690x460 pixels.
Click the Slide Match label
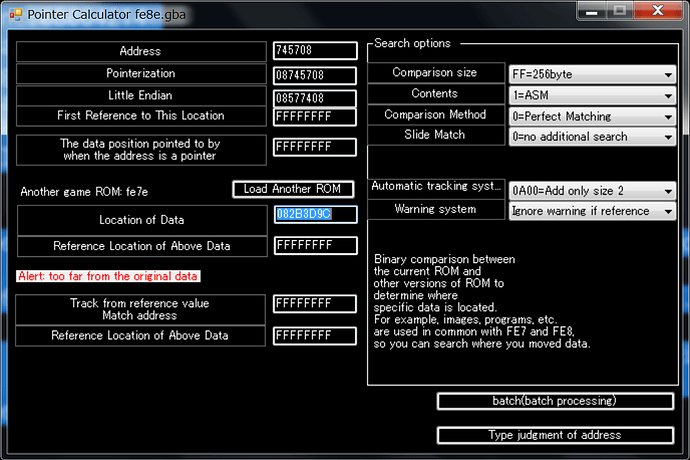(x=435, y=135)
